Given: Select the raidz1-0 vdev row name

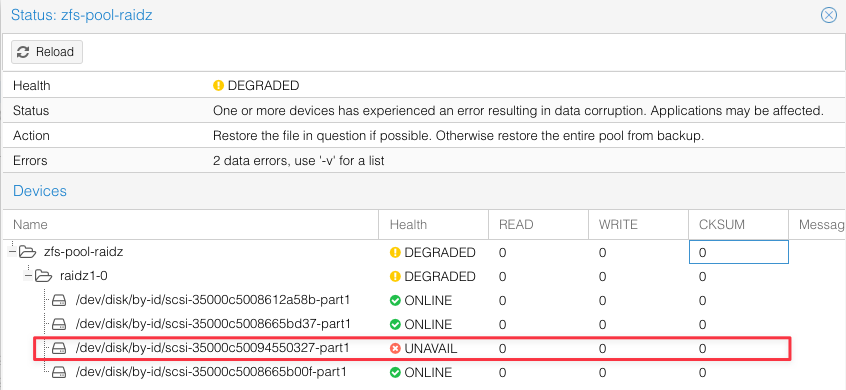Looking at the screenshot, I should click(84, 276).
